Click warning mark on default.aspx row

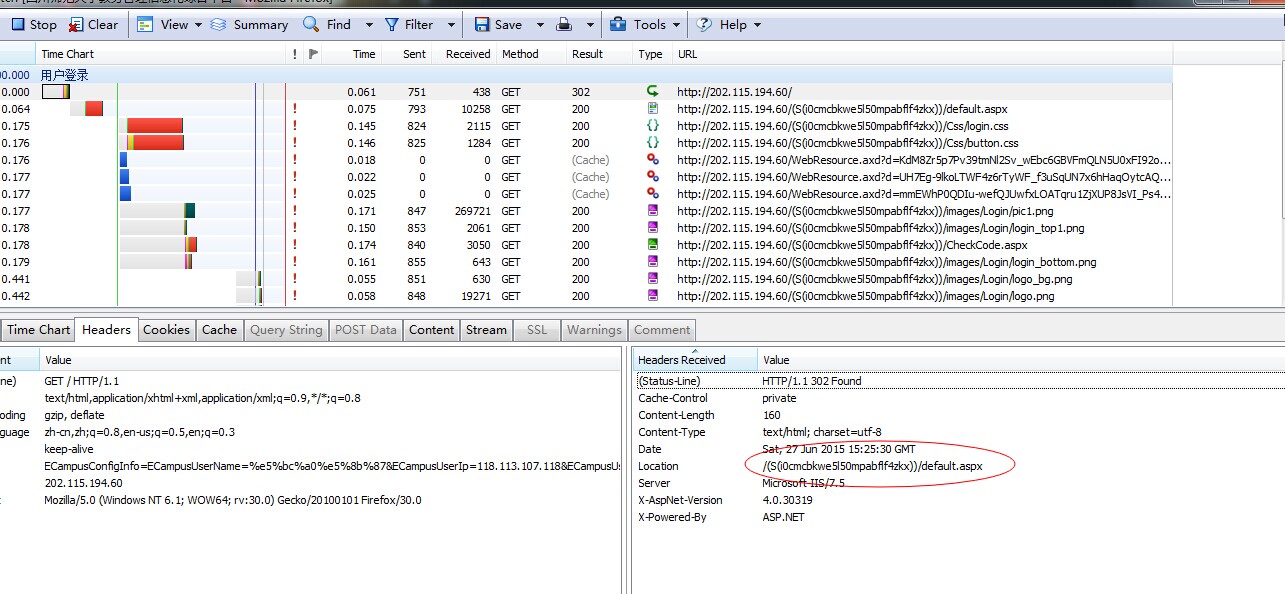(295, 109)
